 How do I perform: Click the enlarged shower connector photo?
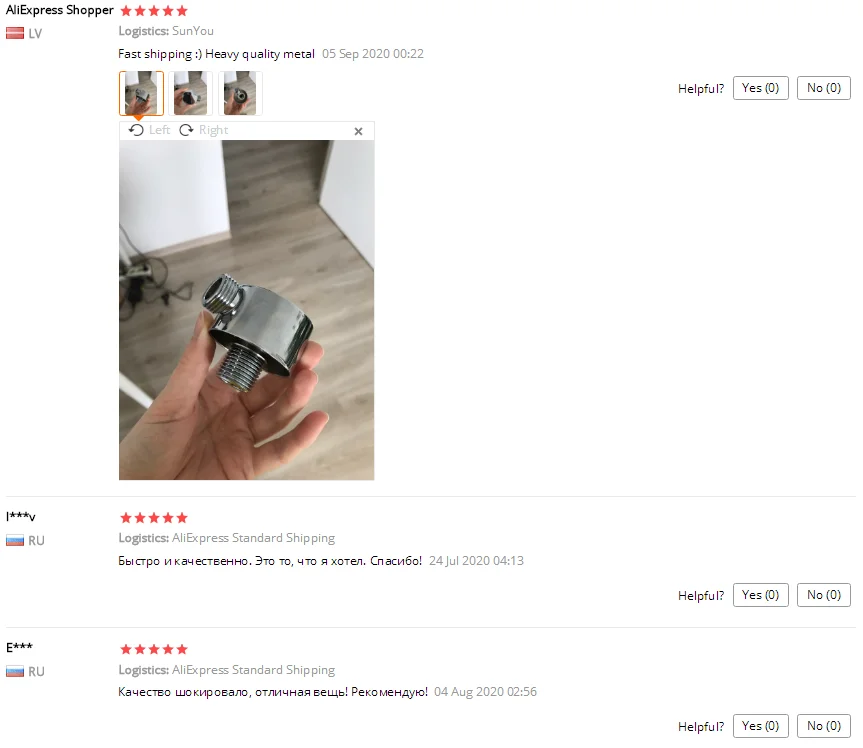tap(247, 310)
